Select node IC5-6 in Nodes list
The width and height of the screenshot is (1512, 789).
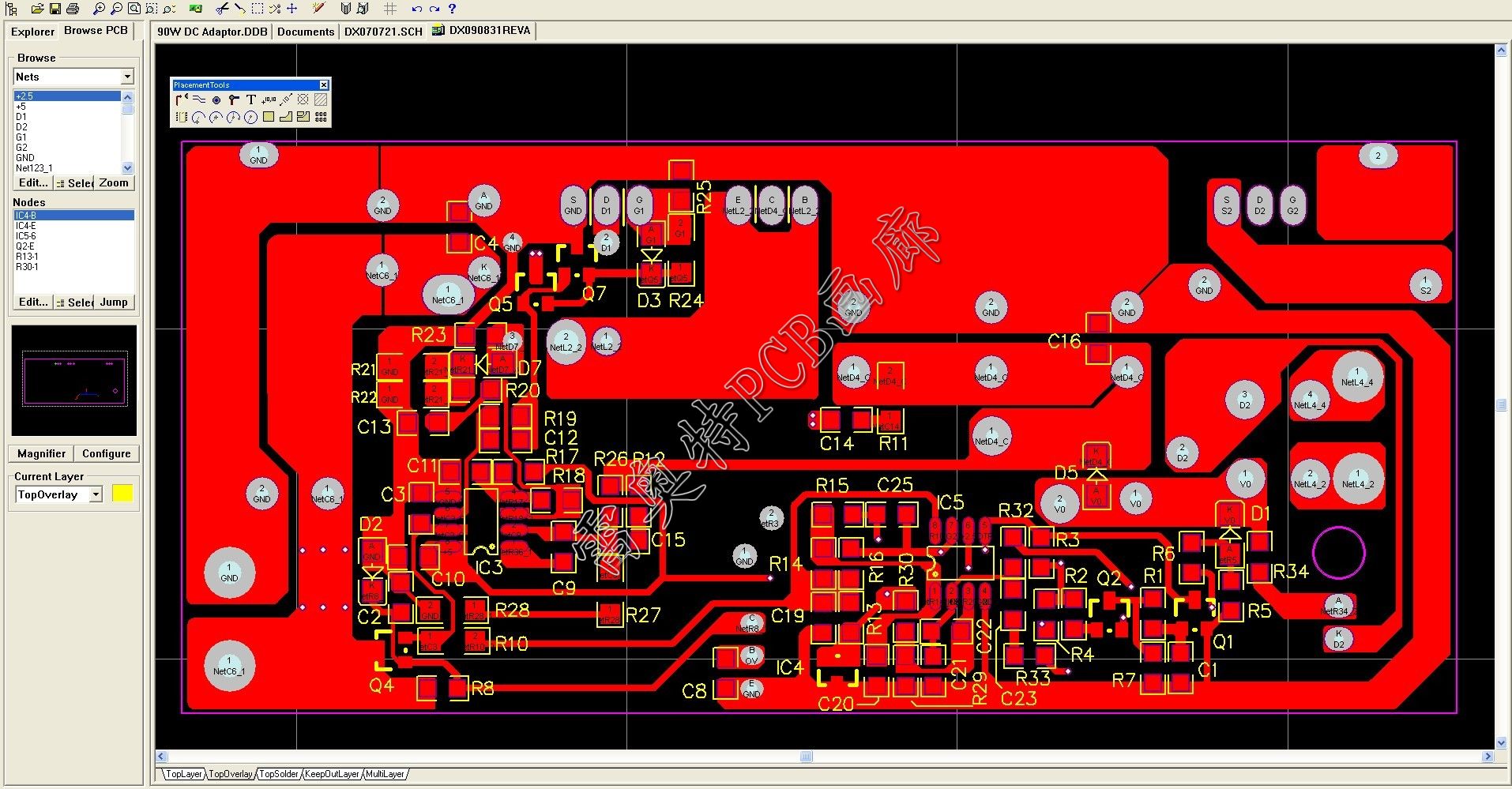73,236
